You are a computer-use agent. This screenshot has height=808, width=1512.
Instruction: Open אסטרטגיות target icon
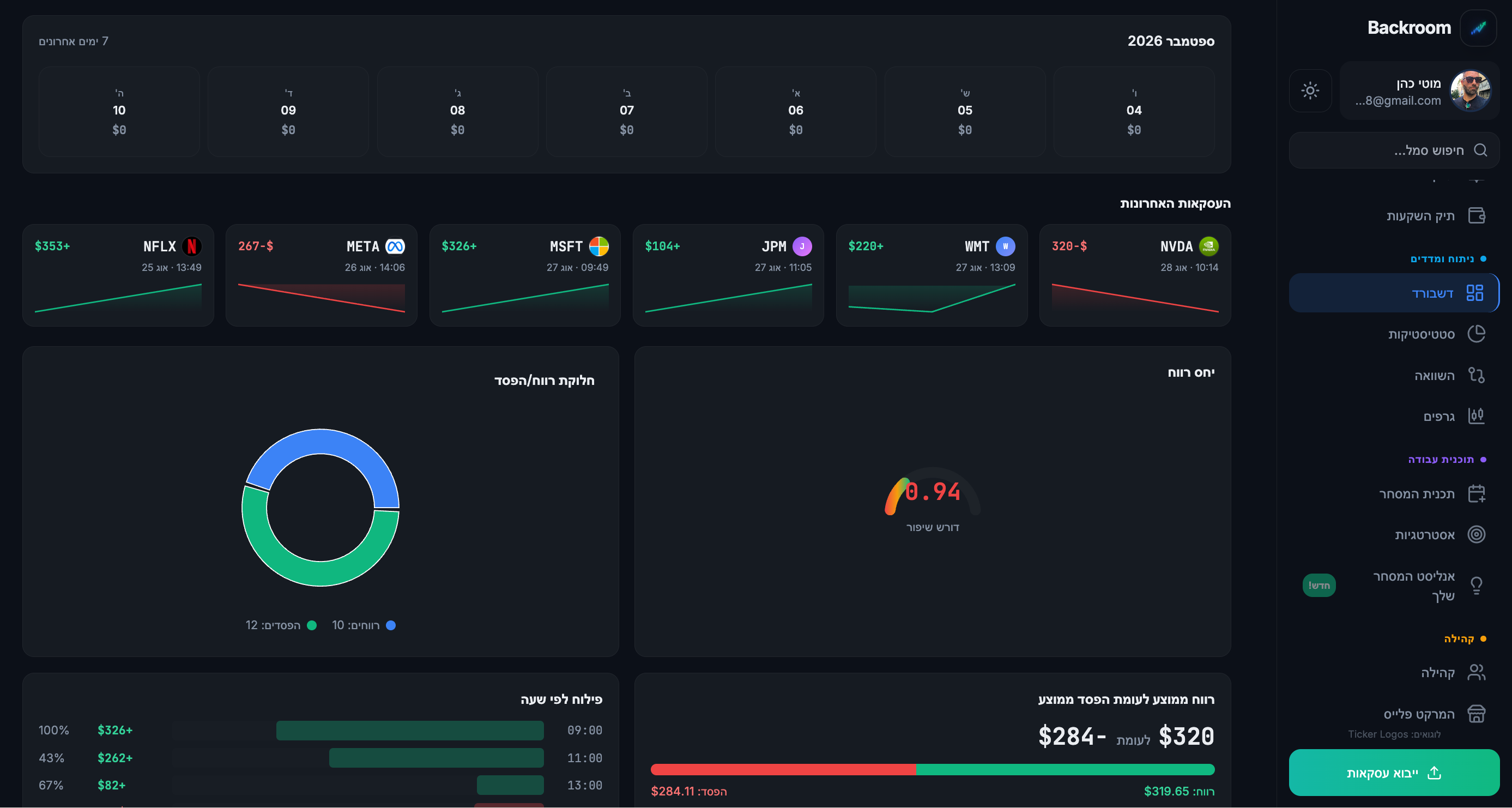click(x=1476, y=534)
